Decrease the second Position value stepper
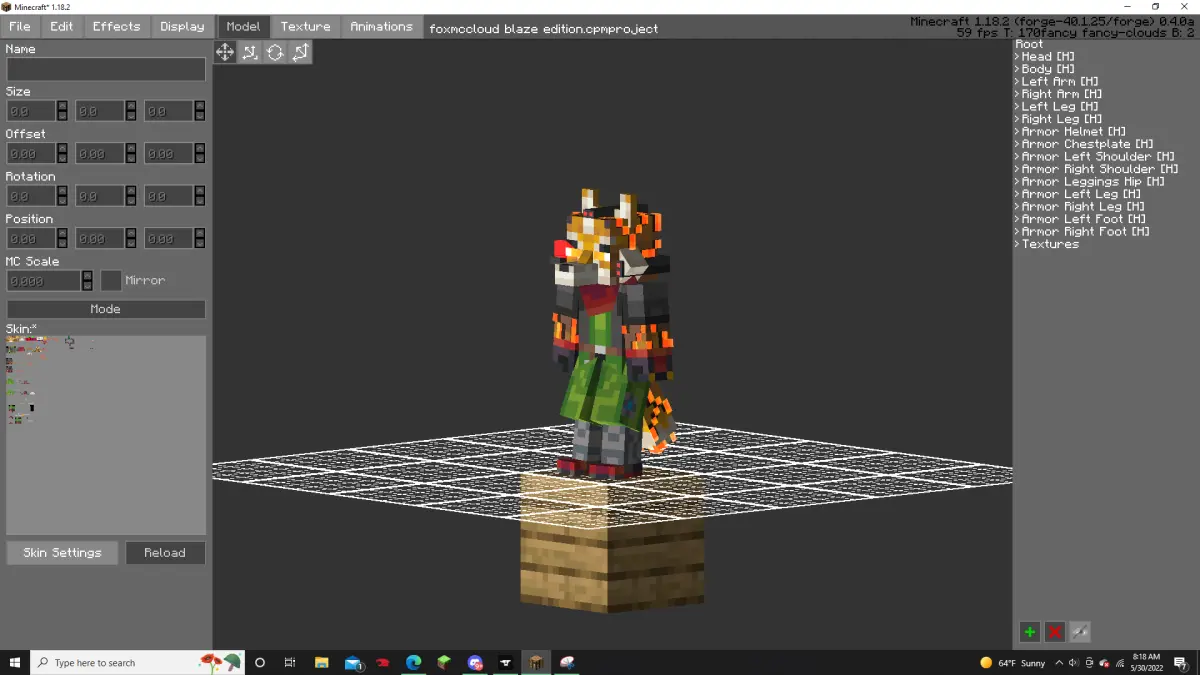Viewport: 1200px width, 675px height. (x=131, y=243)
